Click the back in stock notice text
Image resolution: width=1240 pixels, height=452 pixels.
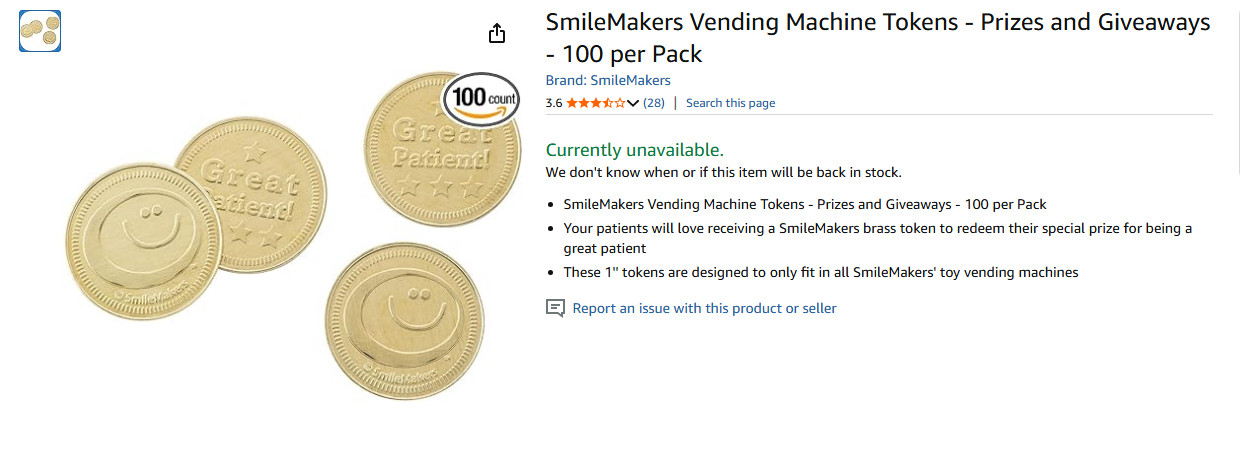(x=723, y=172)
